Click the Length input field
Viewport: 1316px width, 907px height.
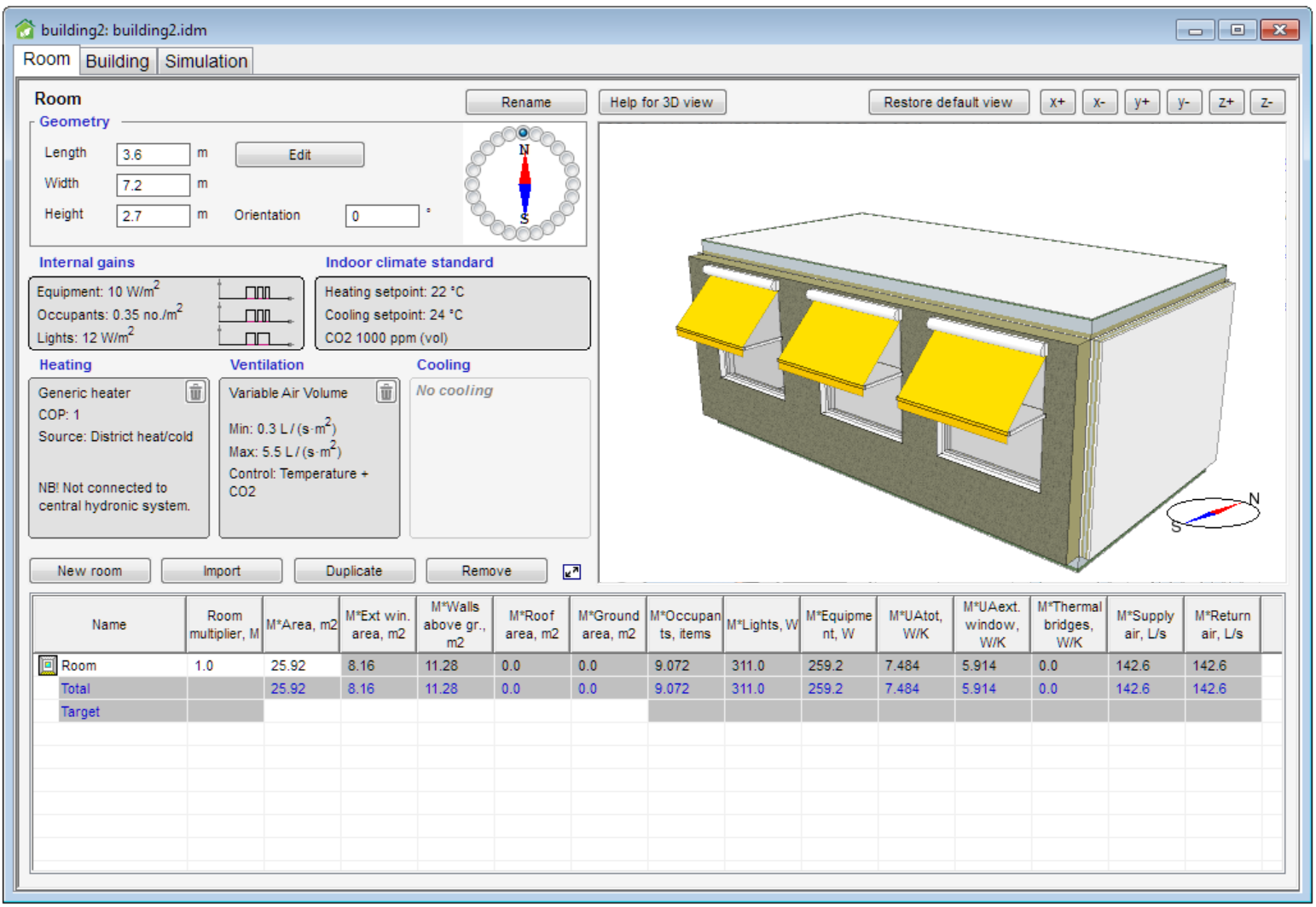153,154
